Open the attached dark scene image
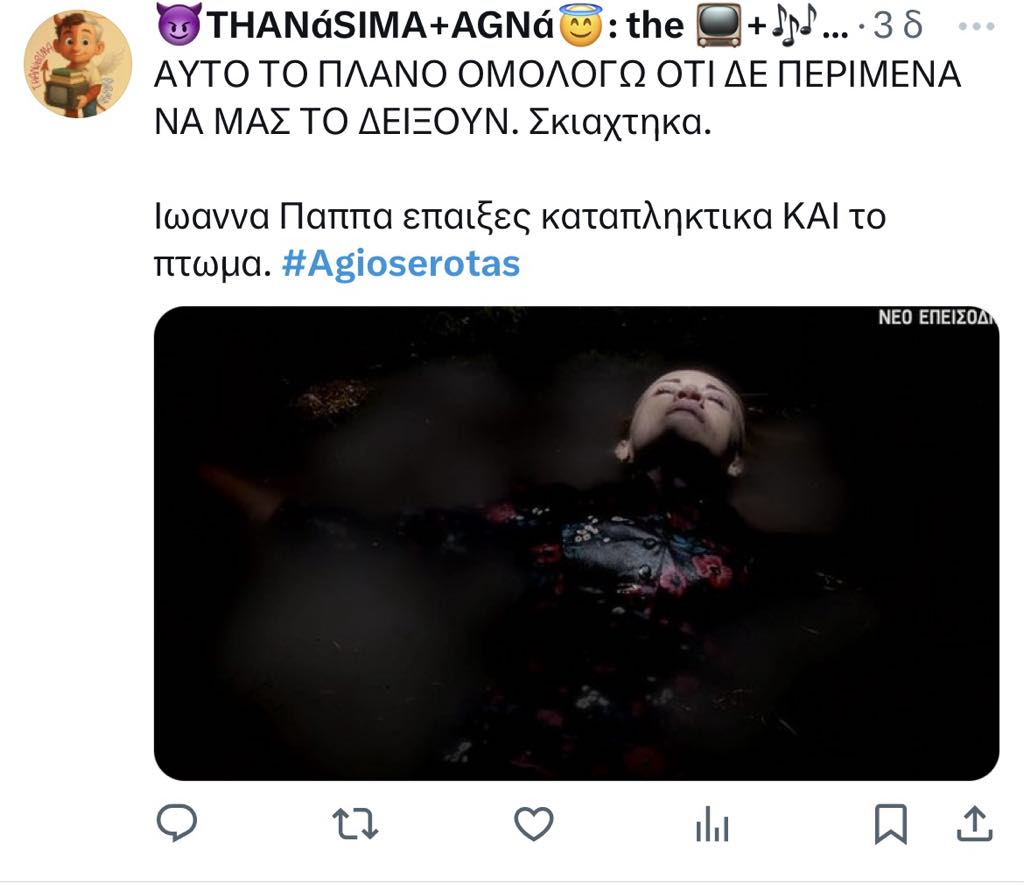Viewport: 1024px width, 885px height. pos(576,543)
